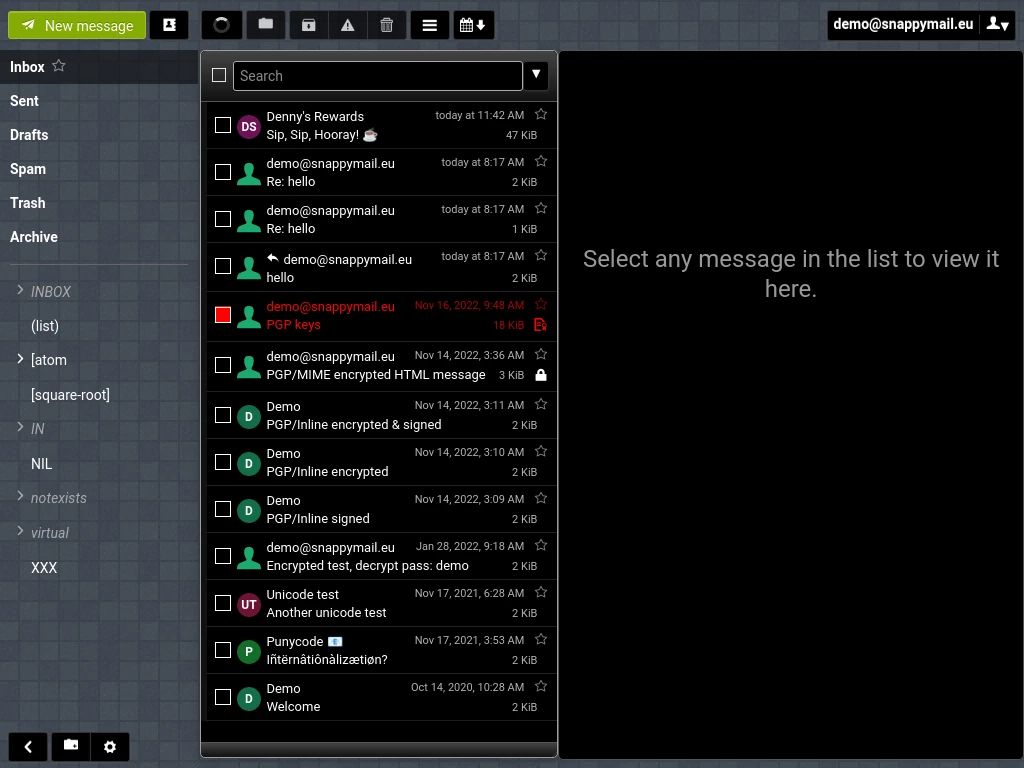Click the red flag swatch on 'PGP keys'
The width and height of the screenshot is (1024, 768).
point(222,315)
